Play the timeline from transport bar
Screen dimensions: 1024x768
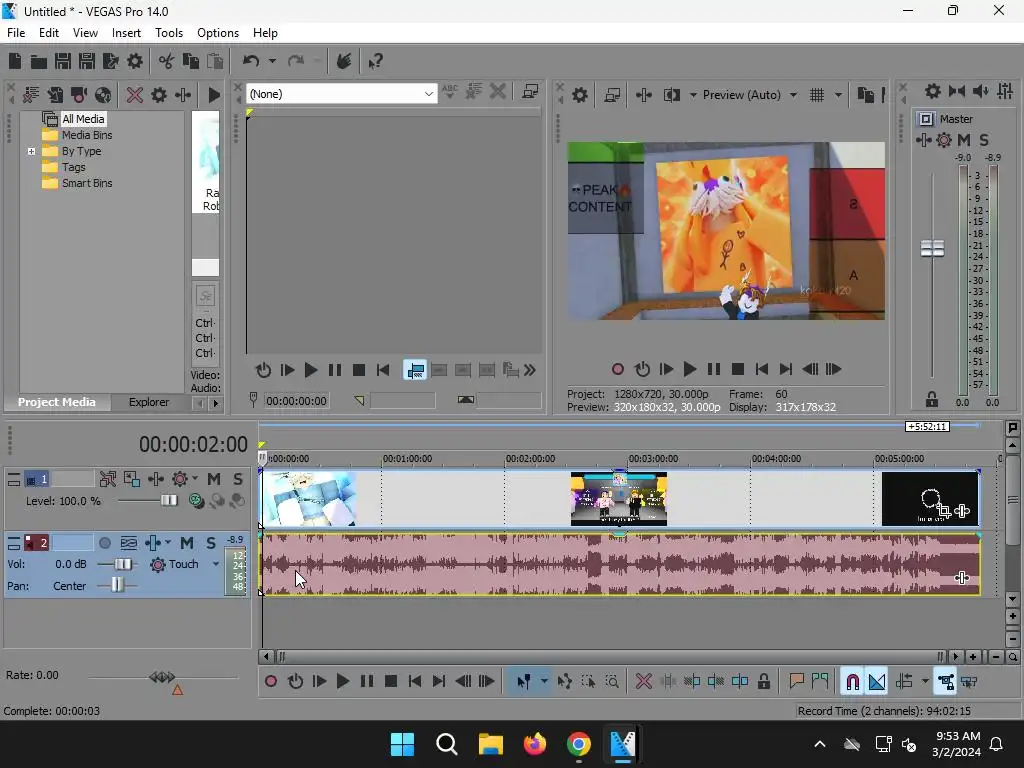(x=342, y=682)
